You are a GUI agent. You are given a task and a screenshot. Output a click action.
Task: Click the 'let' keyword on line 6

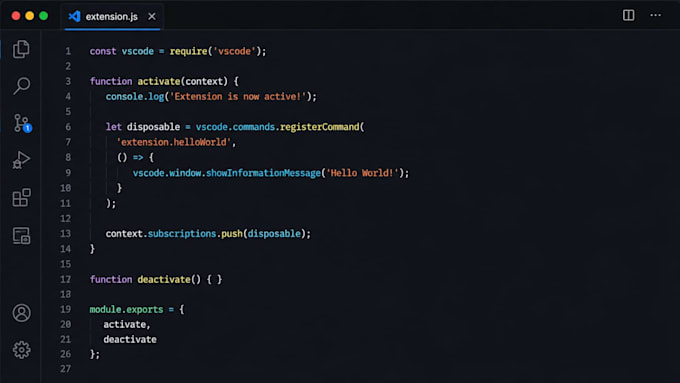point(114,127)
